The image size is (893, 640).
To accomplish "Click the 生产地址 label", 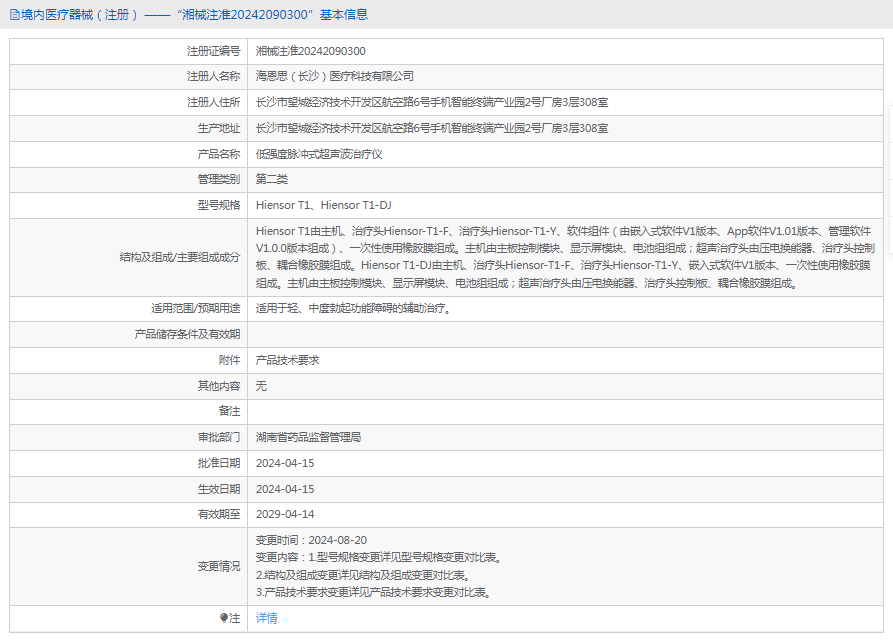I will click(219, 128).
